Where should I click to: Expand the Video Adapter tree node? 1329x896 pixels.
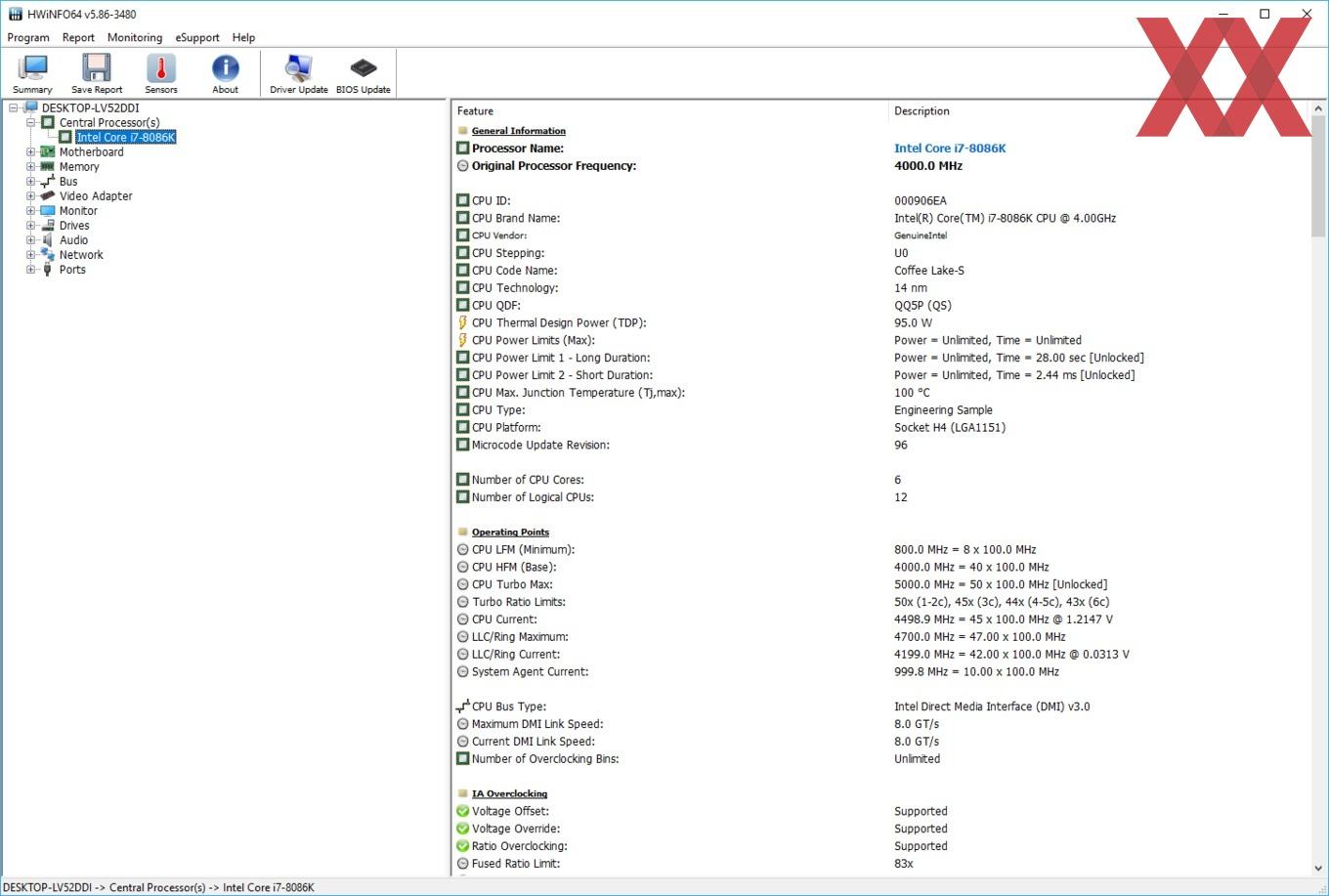[x=30, y=195]
